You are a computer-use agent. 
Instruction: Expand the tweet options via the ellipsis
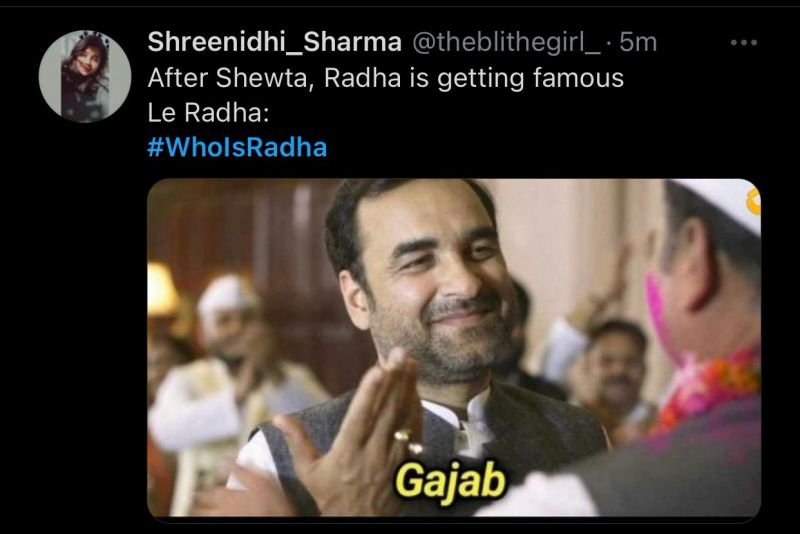[743, 43]
